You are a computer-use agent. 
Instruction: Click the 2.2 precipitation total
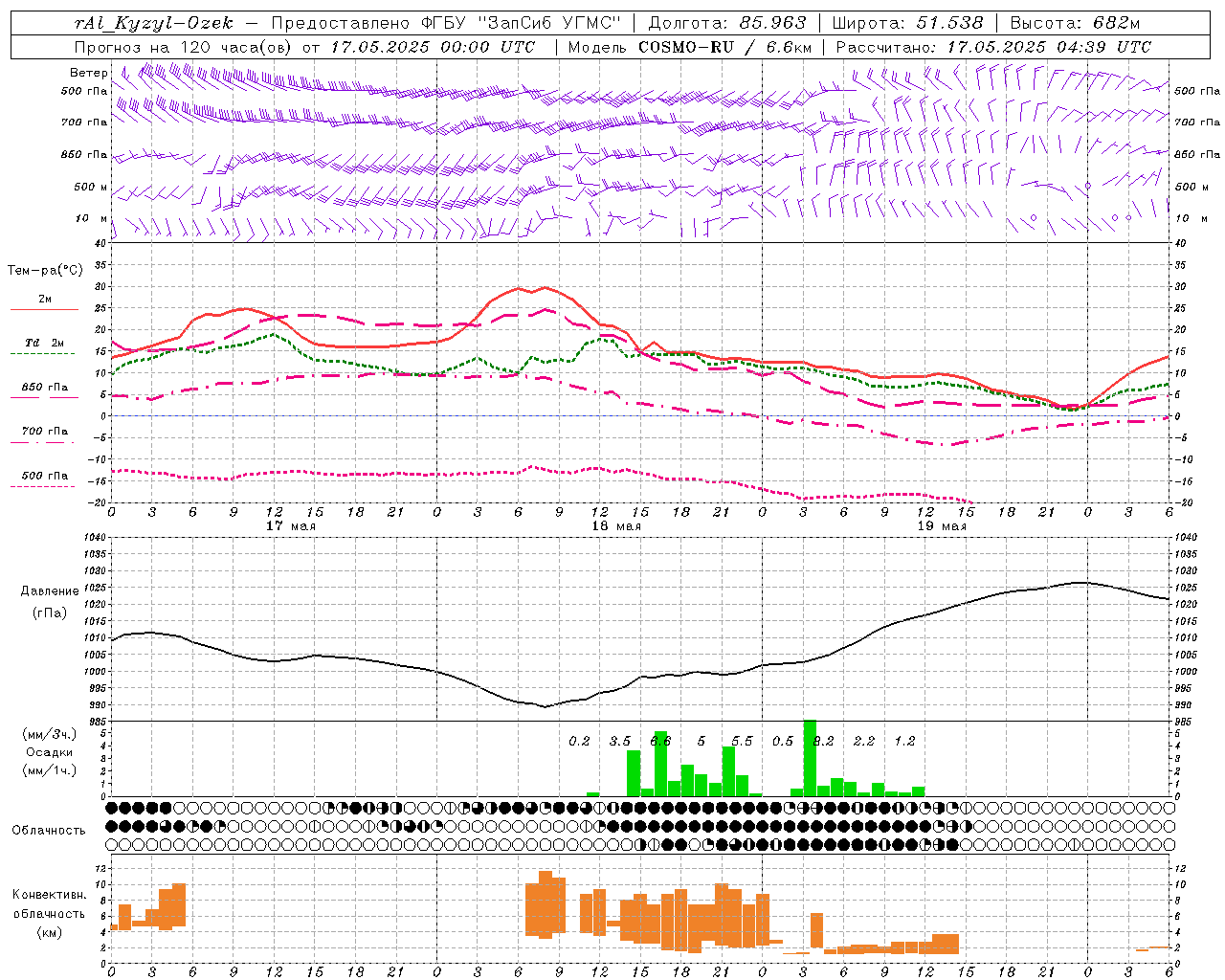tap(864, 741)
